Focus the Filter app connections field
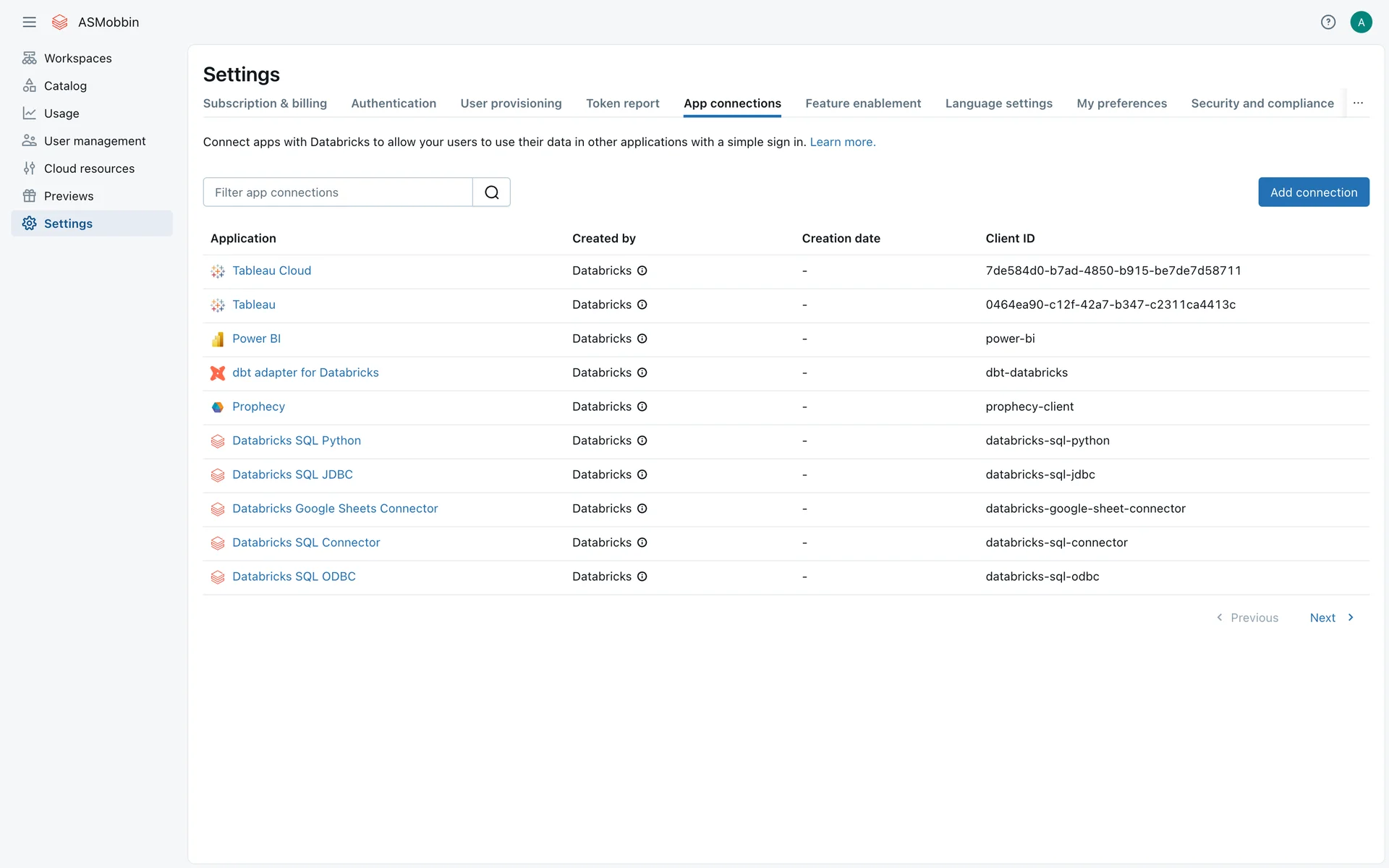 click(x=338, y=192)
